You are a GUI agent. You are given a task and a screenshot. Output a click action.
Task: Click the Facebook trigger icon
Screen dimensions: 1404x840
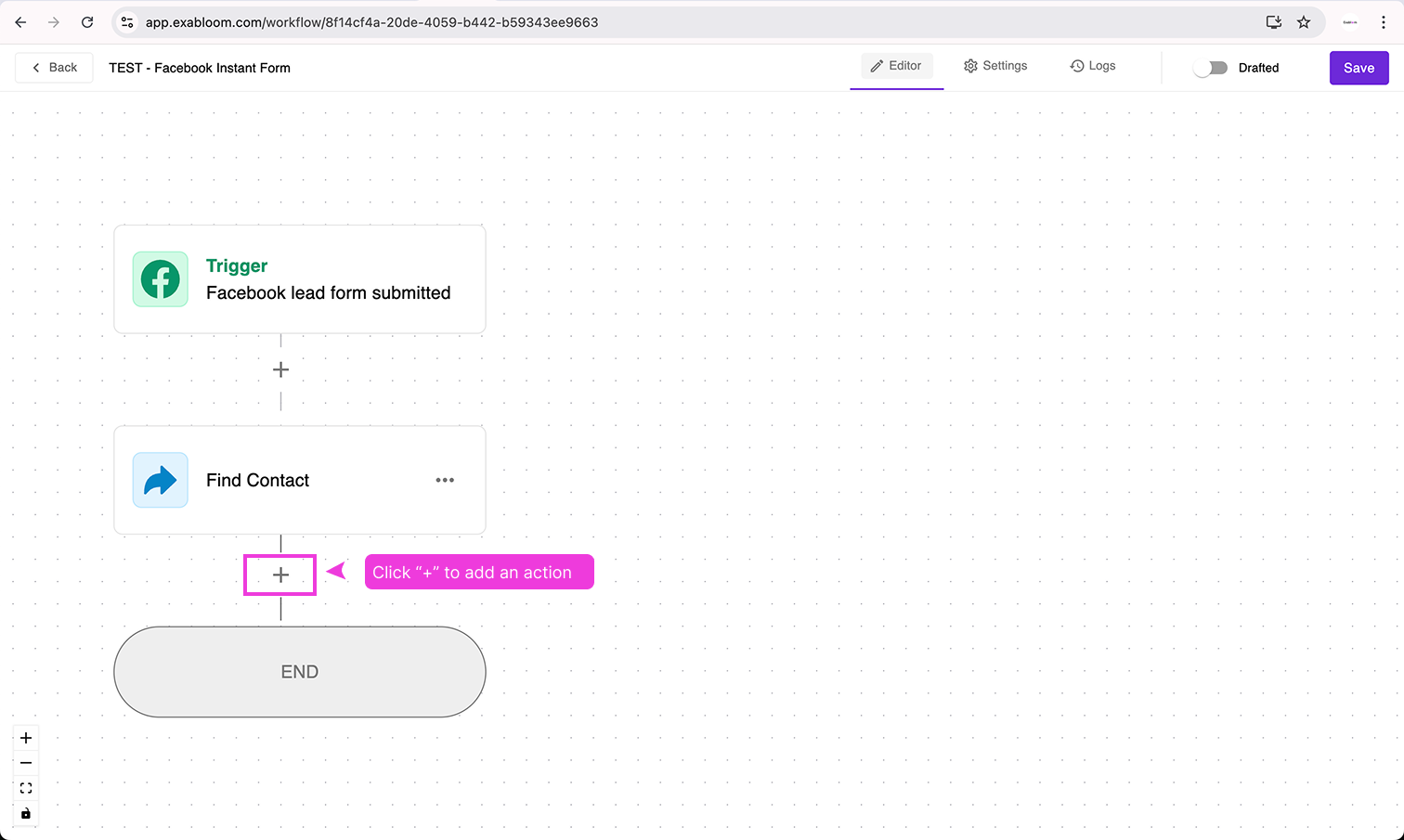160,279
